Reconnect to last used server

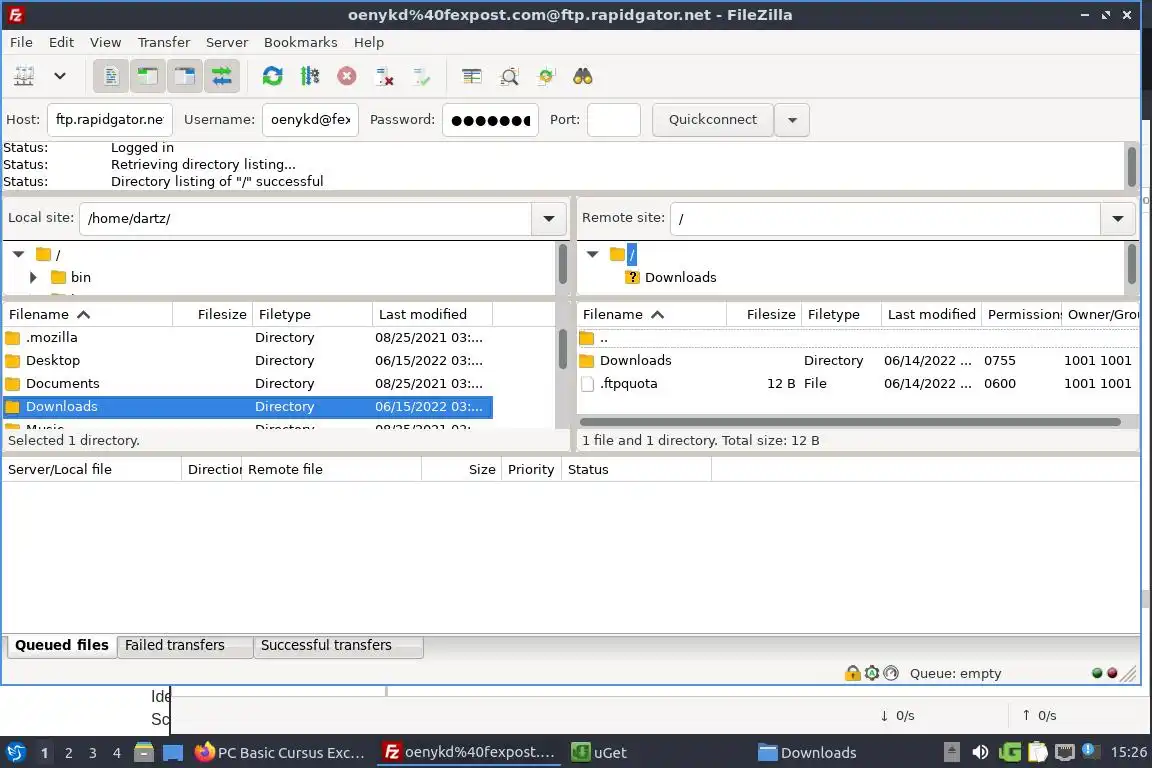(x=422, y=76)
